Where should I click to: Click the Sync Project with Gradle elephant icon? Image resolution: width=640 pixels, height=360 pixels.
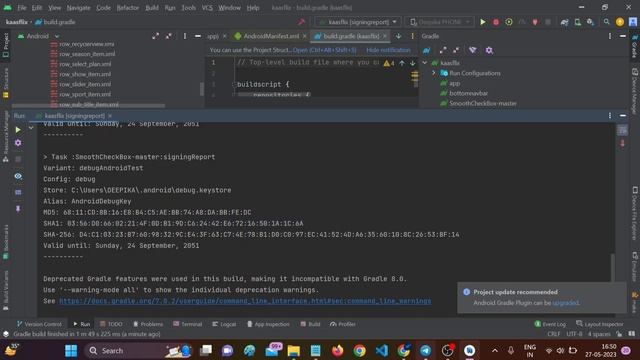(x=564, y=22)
